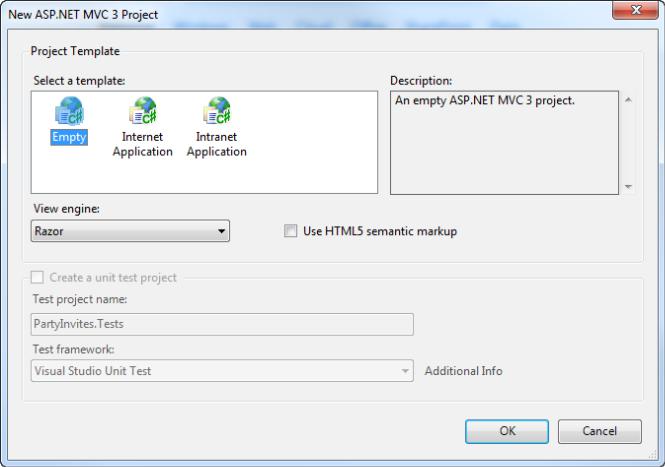Click the Description scrollbar down arrow

pyautogui.click(x=629, y=186)
